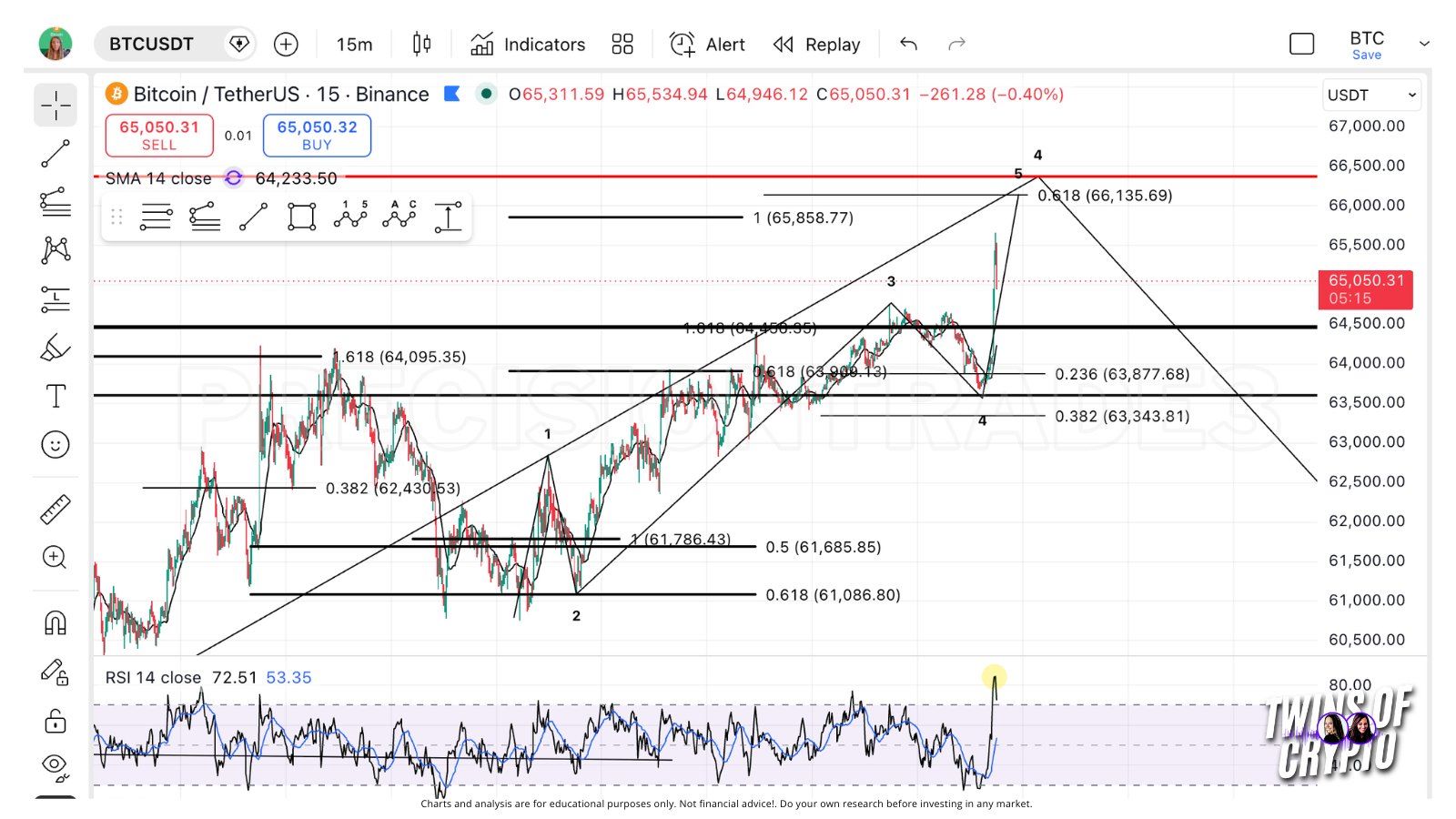1456x819 pixels.
Task: Toggle hide all drawings eye icon
Action: pos(56,767)
